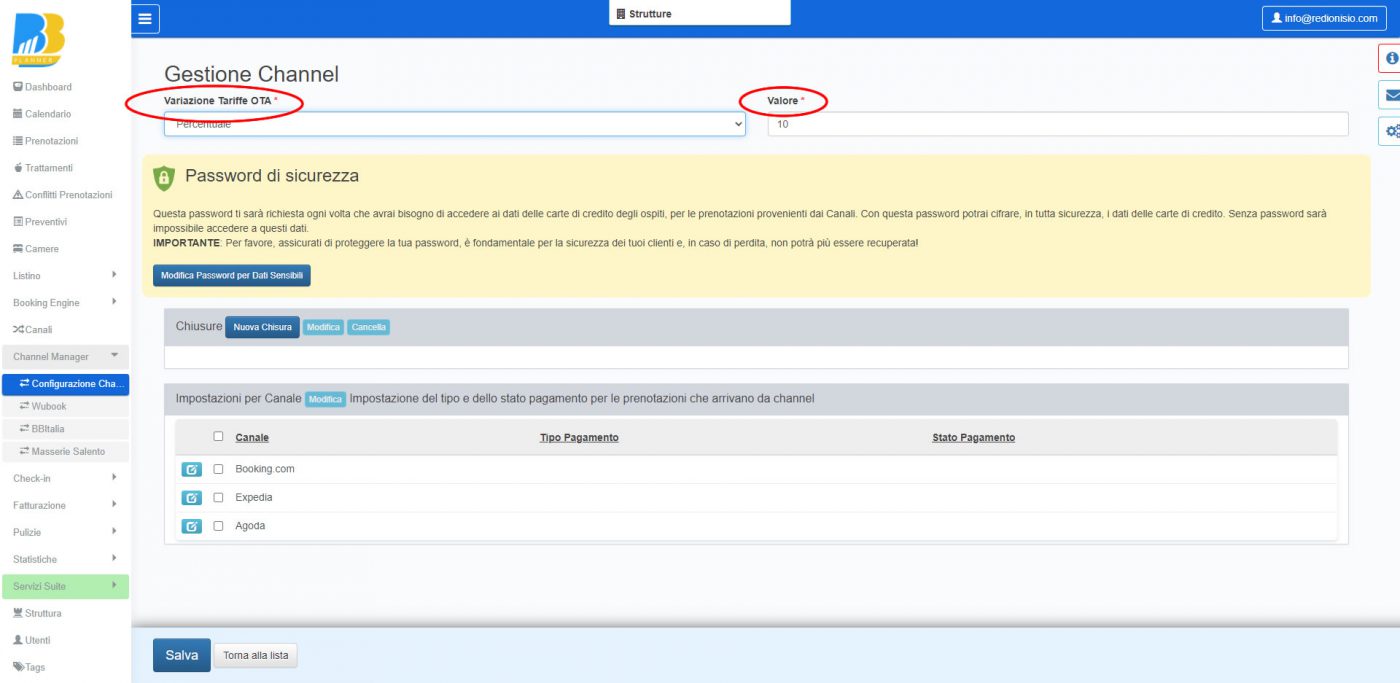Open the Strutture tab at top
Screen dimensions: 1400x683
click(699, 13)
